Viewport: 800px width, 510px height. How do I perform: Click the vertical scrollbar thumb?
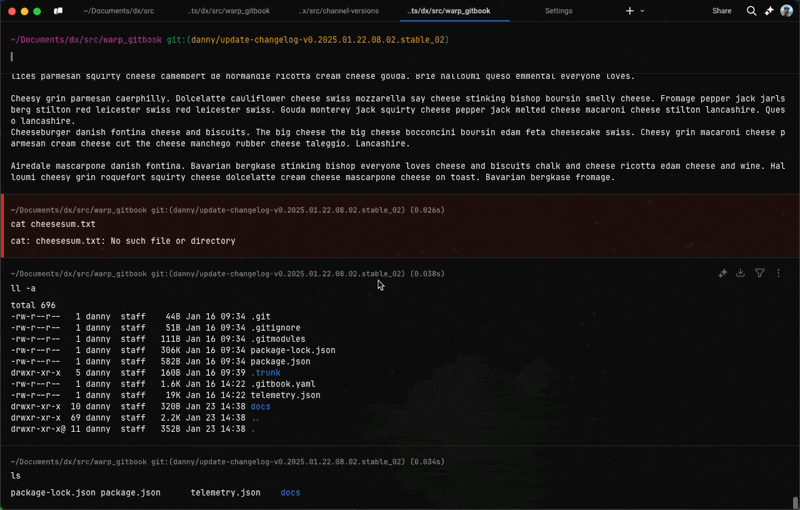point(795,502)
